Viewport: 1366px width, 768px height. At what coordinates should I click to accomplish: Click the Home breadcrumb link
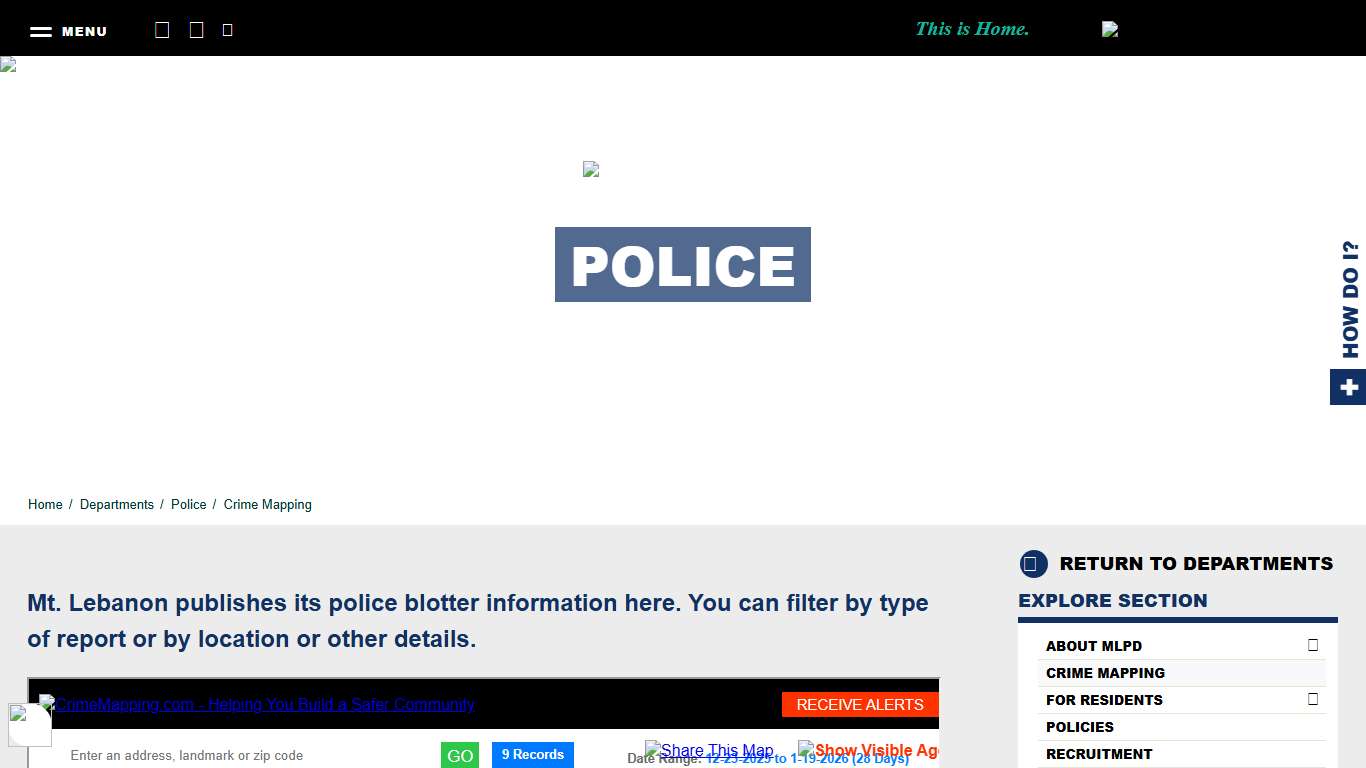coord(45,505)
